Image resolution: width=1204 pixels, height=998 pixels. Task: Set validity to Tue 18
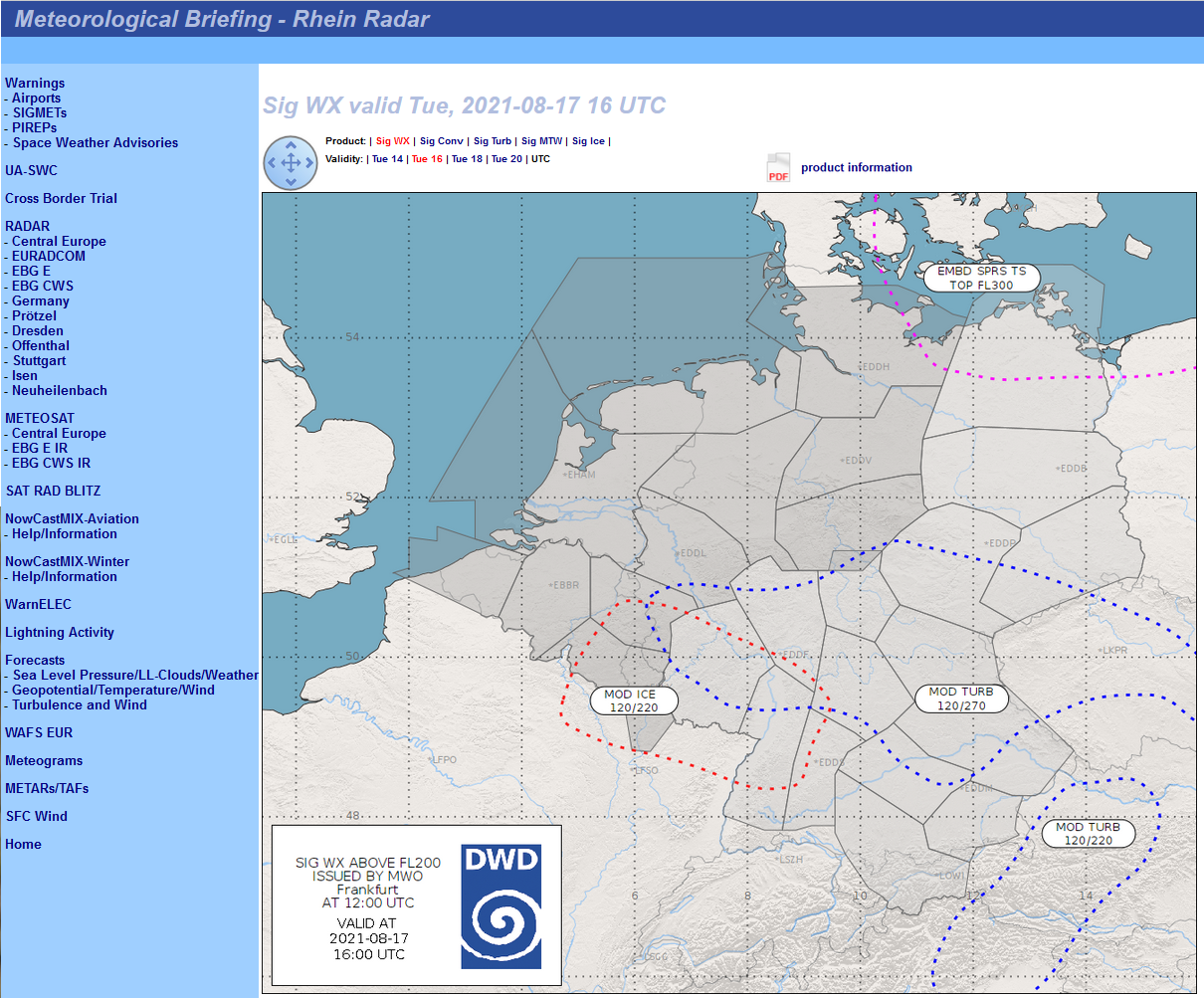coord(467,159)
